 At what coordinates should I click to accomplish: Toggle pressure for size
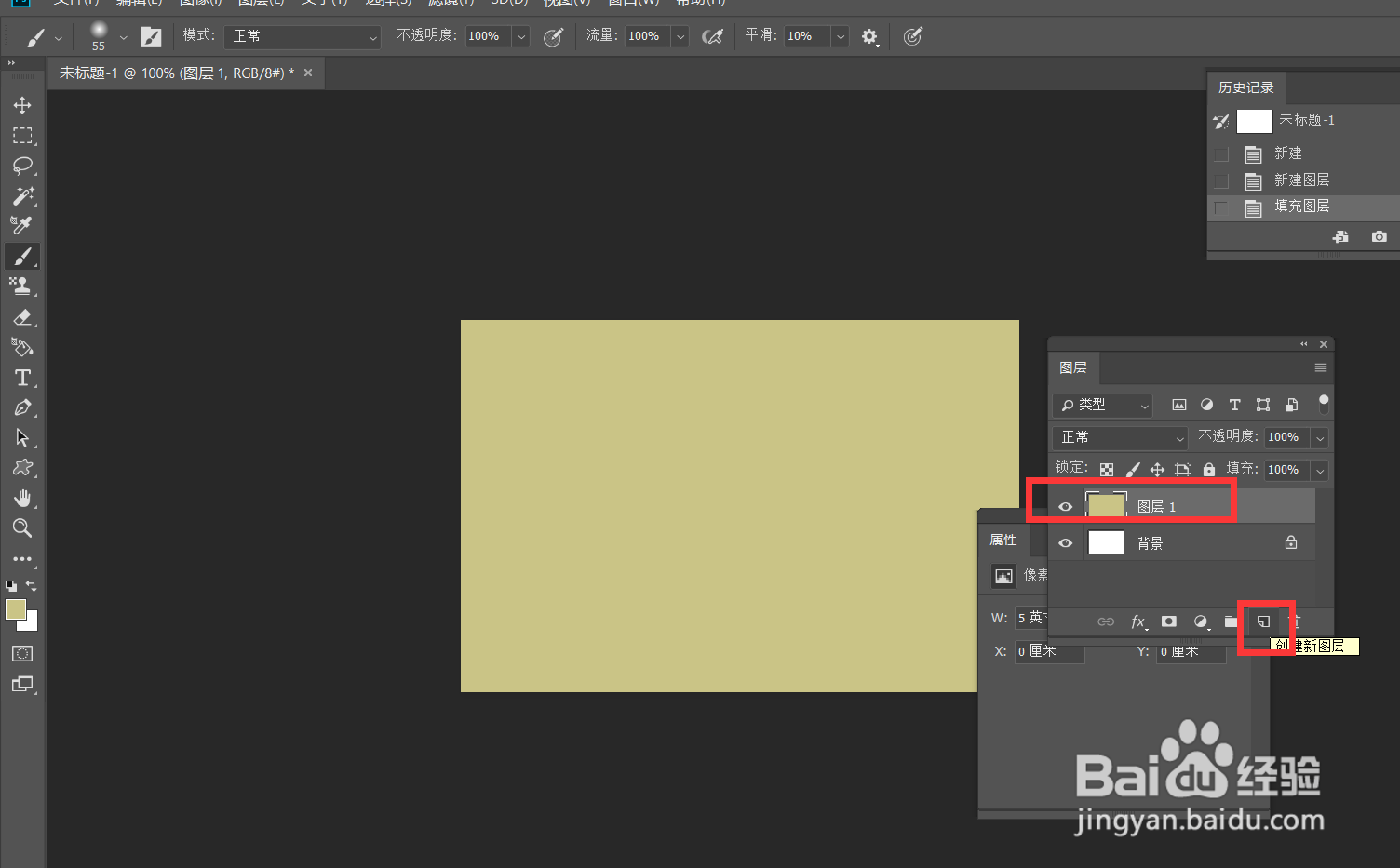(x=913, y=36)
